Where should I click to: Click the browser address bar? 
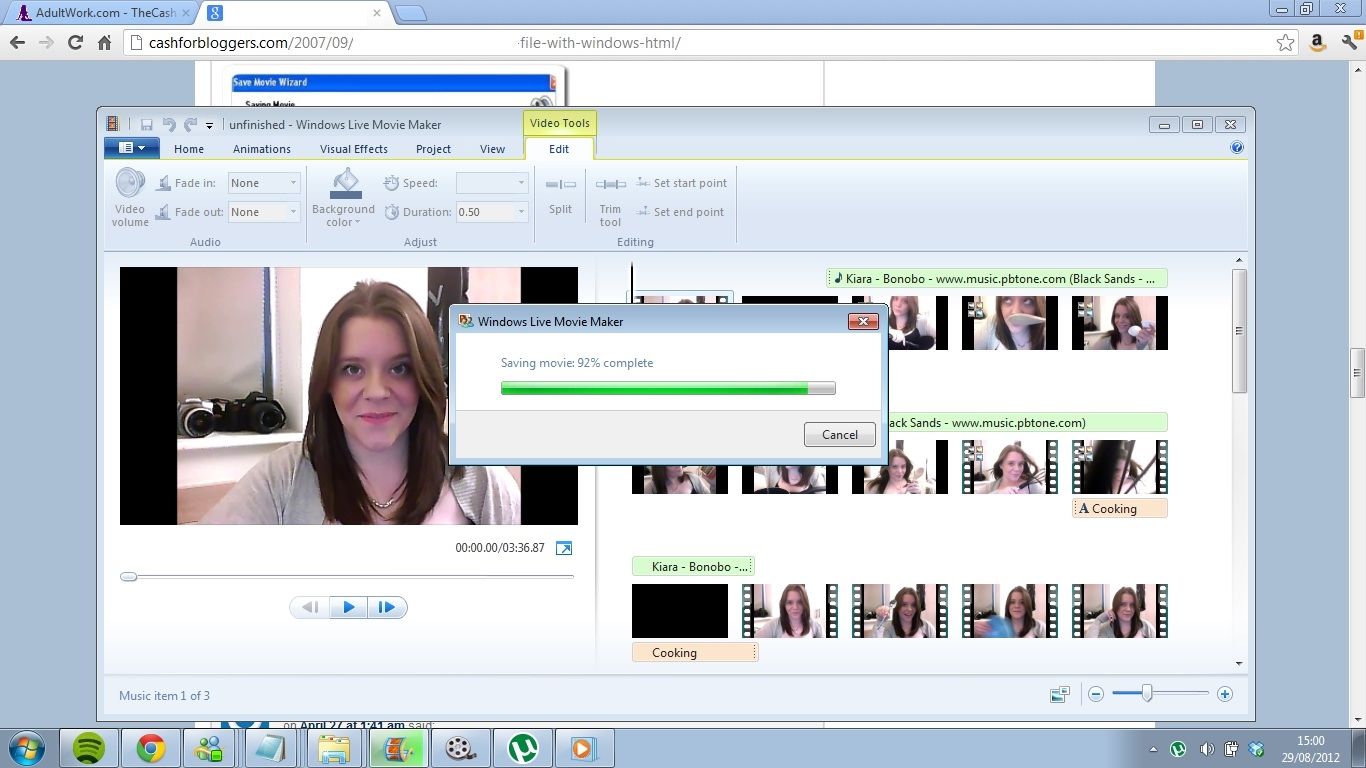710,43
